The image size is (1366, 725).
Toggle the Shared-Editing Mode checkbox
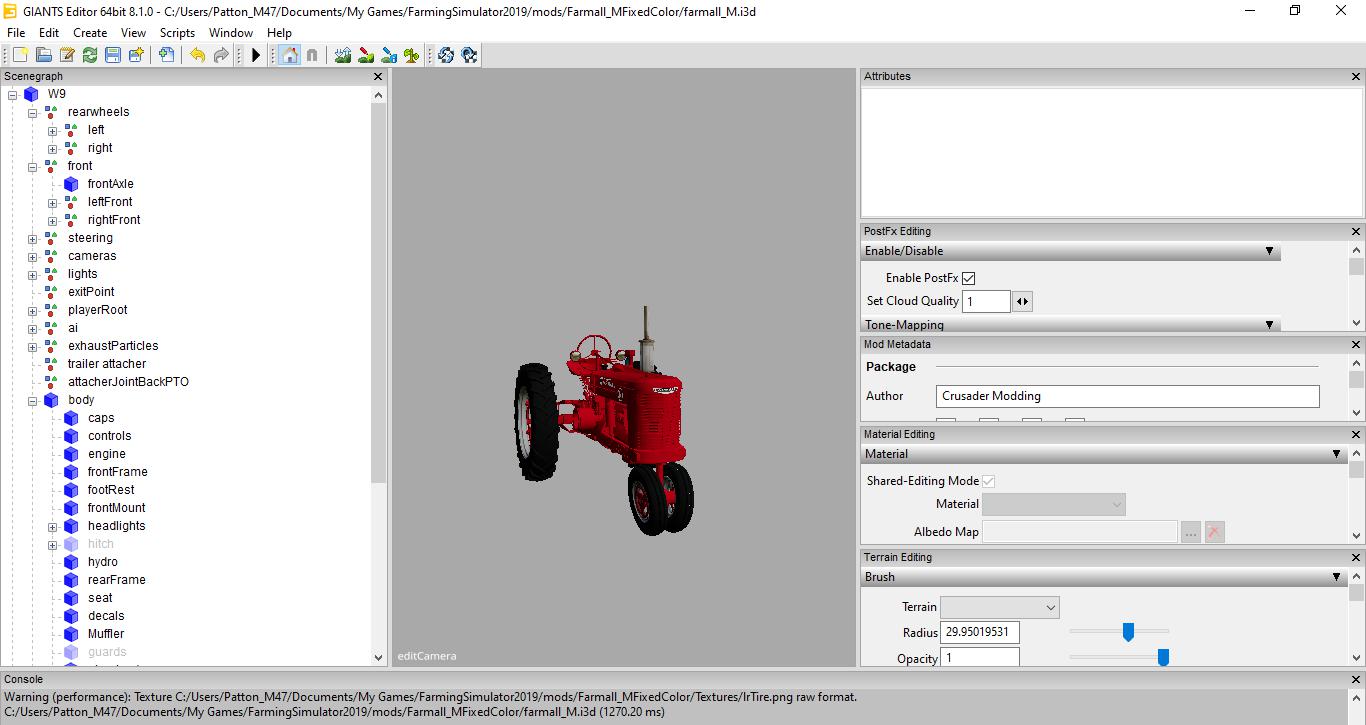coord(988,481)
